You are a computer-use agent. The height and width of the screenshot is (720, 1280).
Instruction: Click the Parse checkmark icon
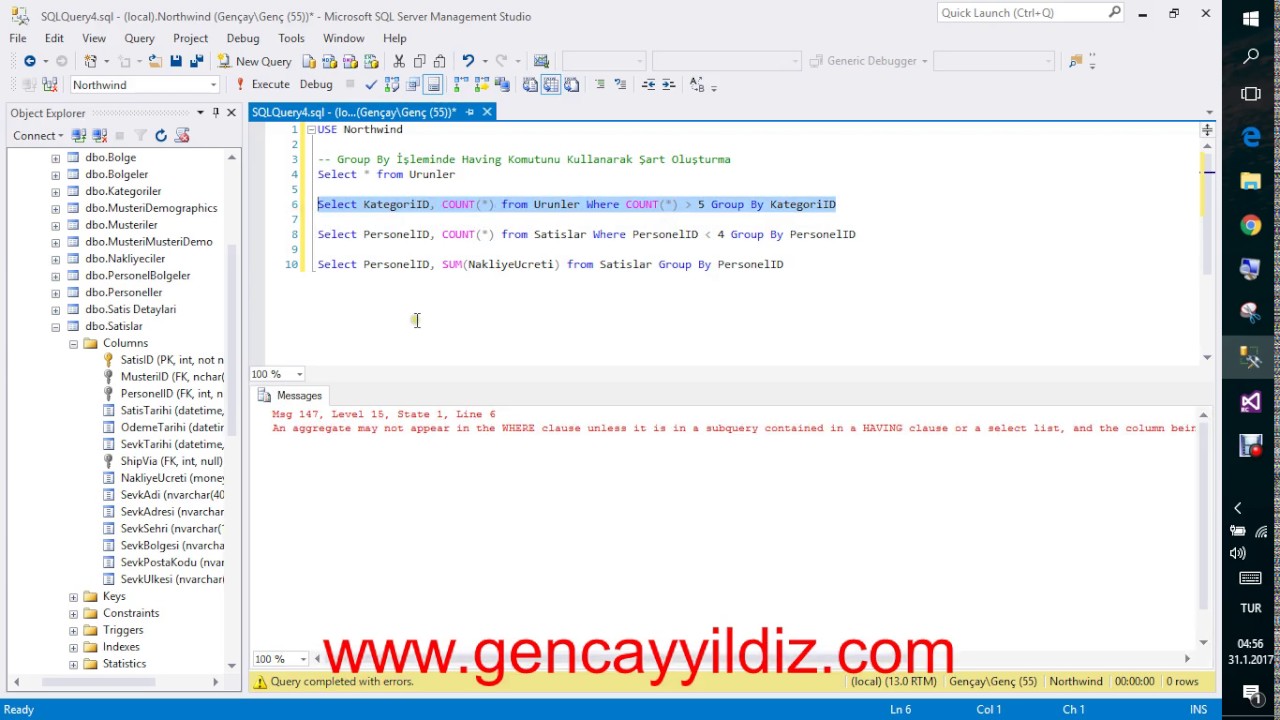[x=371, y=85]
